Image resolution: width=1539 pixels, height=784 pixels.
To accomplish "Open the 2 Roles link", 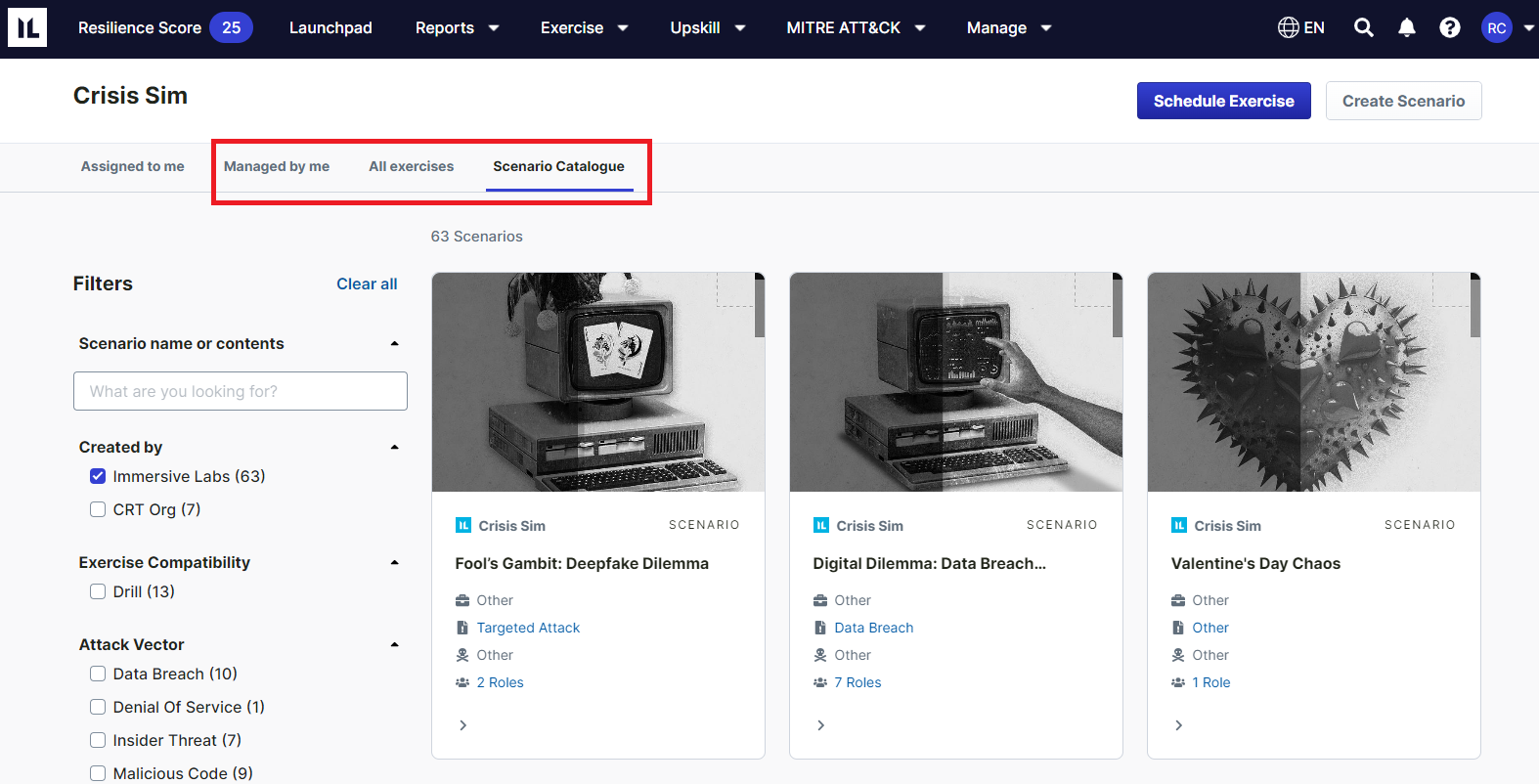I will coord(500,682).
